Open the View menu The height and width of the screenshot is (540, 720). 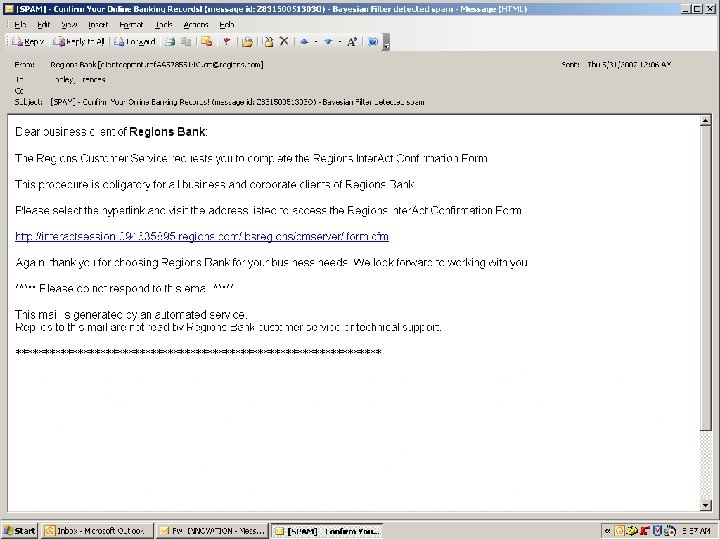click(69, 25)
